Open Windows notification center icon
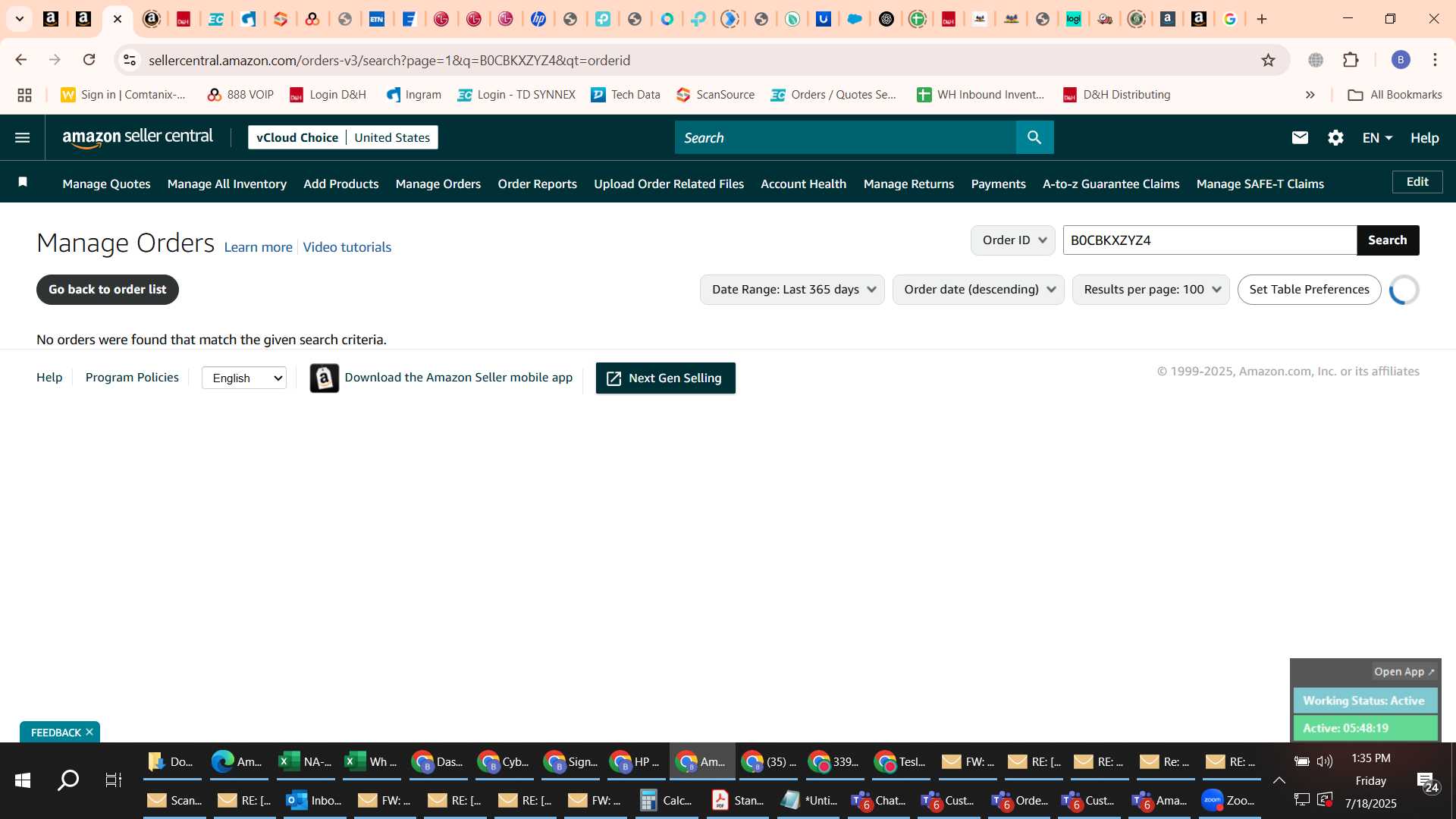 tap(1427, 782)
